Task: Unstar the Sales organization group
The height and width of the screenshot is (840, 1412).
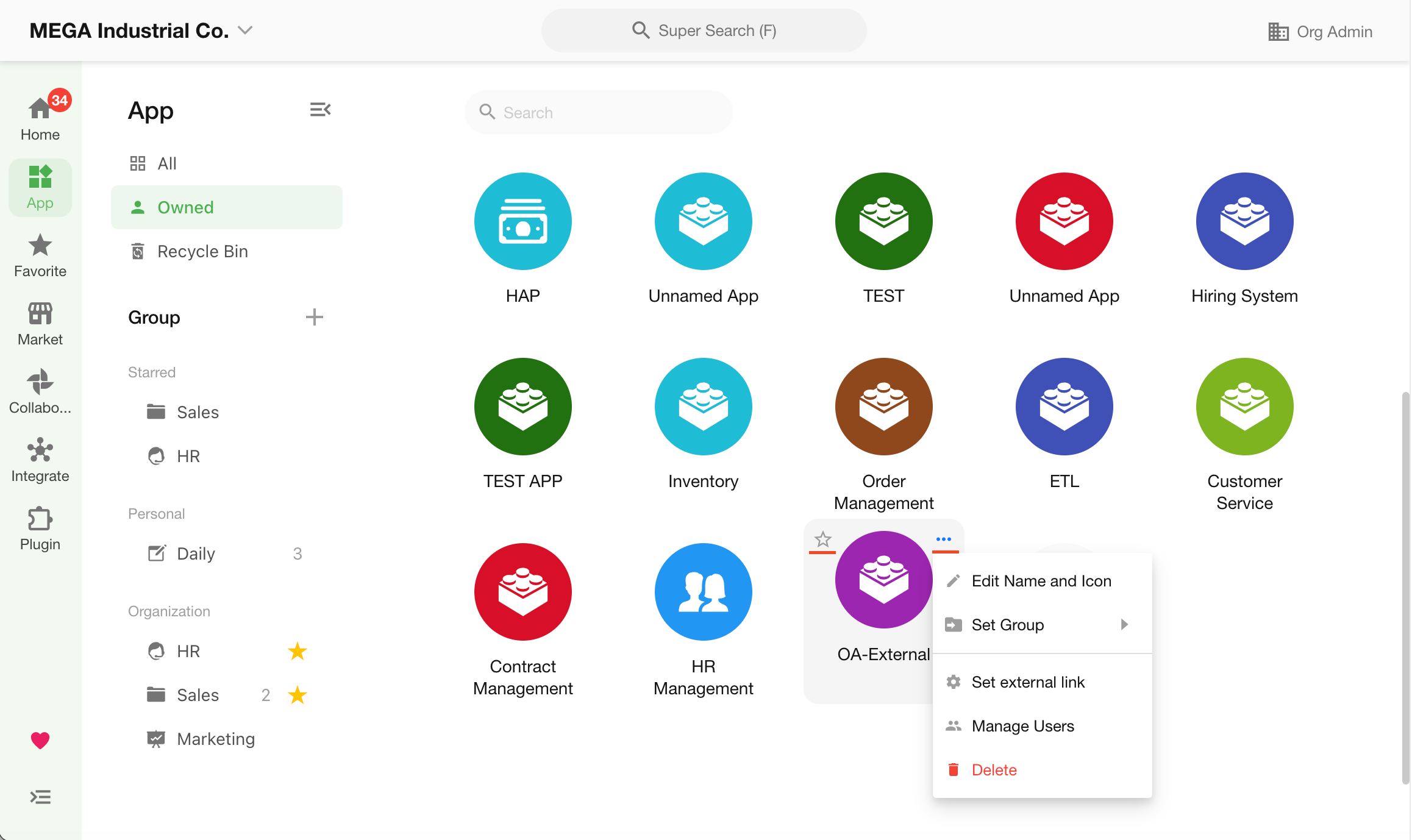Action: pos(297,695)
